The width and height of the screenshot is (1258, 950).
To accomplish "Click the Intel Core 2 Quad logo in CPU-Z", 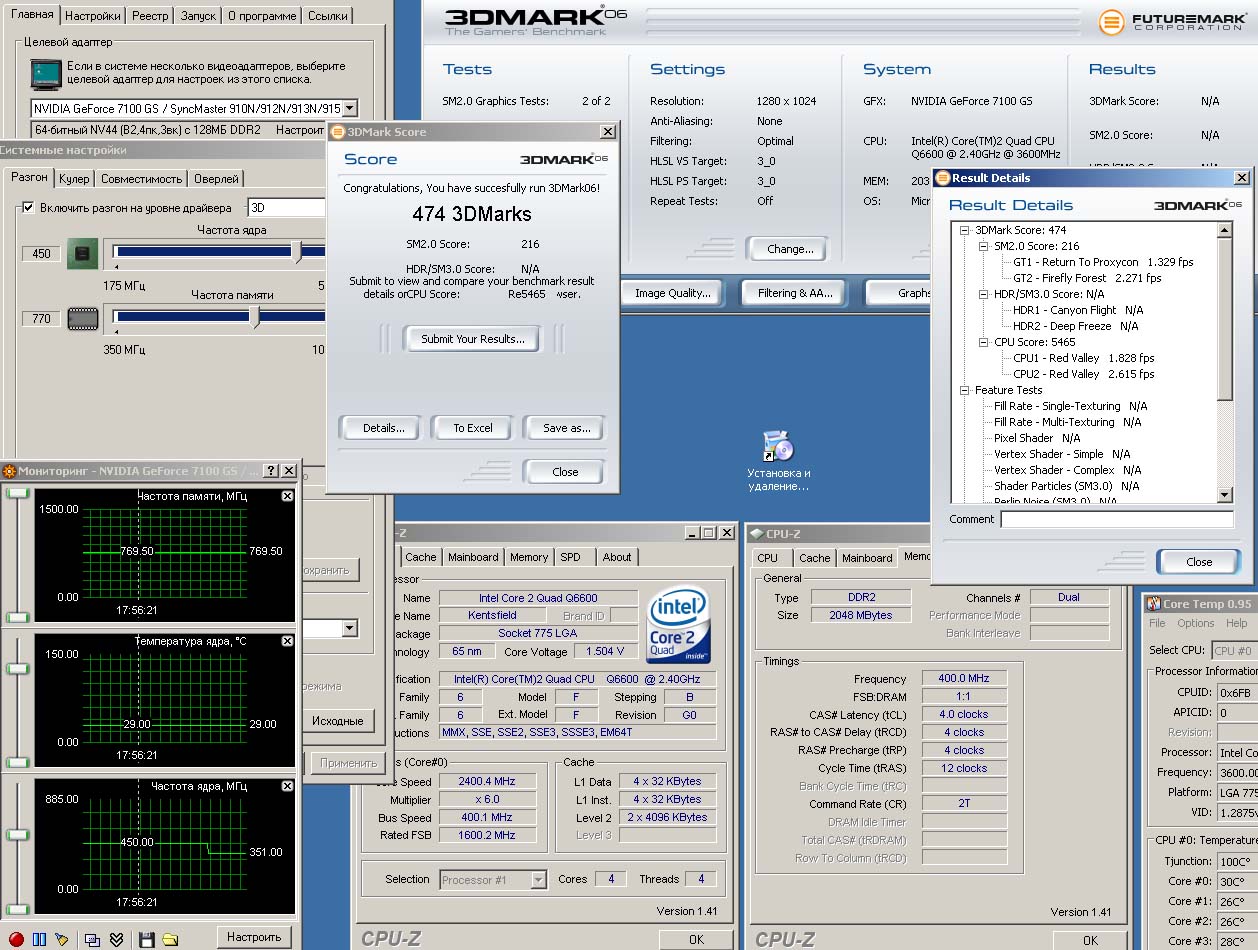I will pyautogui.click(x=679, y=625).
